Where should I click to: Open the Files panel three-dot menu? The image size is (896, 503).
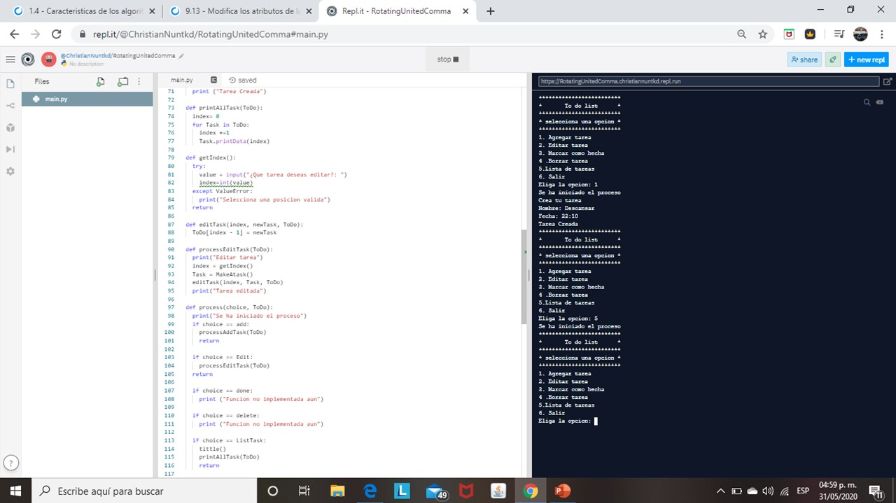[x=139, y=81]
